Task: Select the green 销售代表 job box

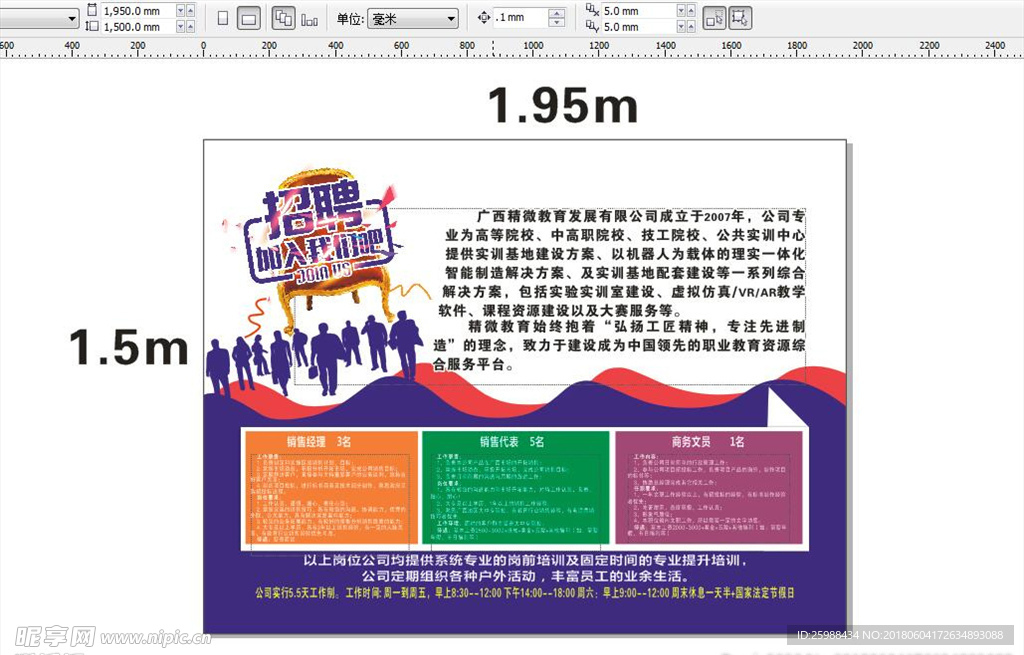Action: point(514,489)
